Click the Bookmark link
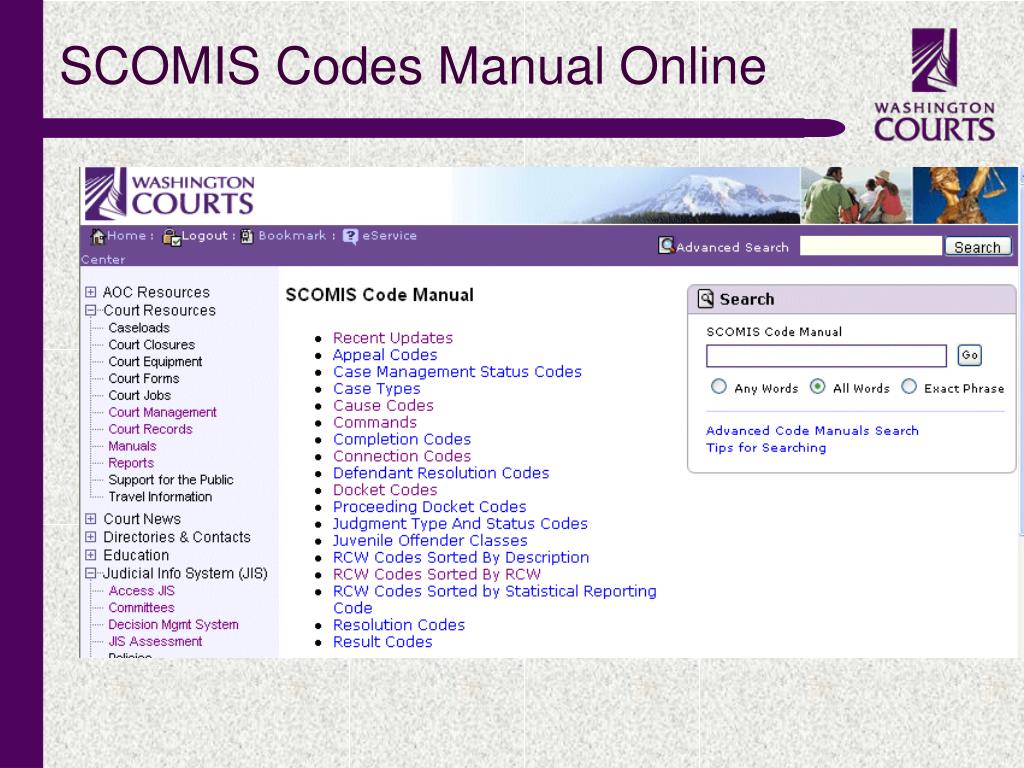1024x768 pixels. point(292,236)
